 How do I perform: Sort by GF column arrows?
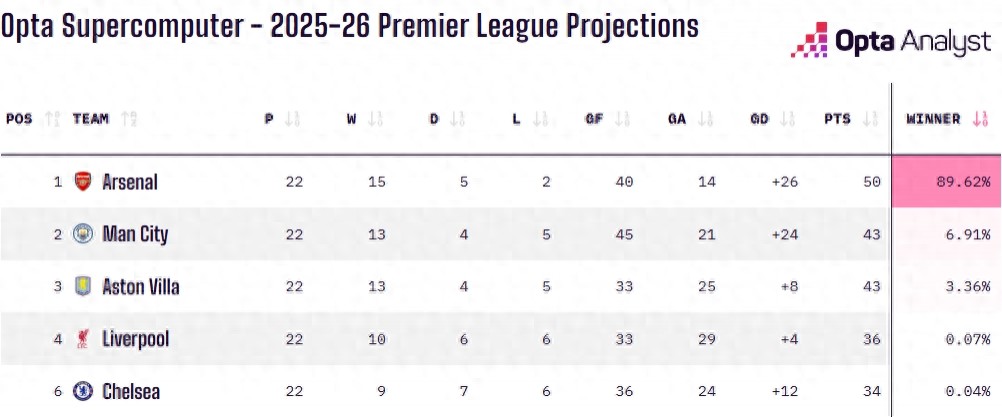(622, 119)
